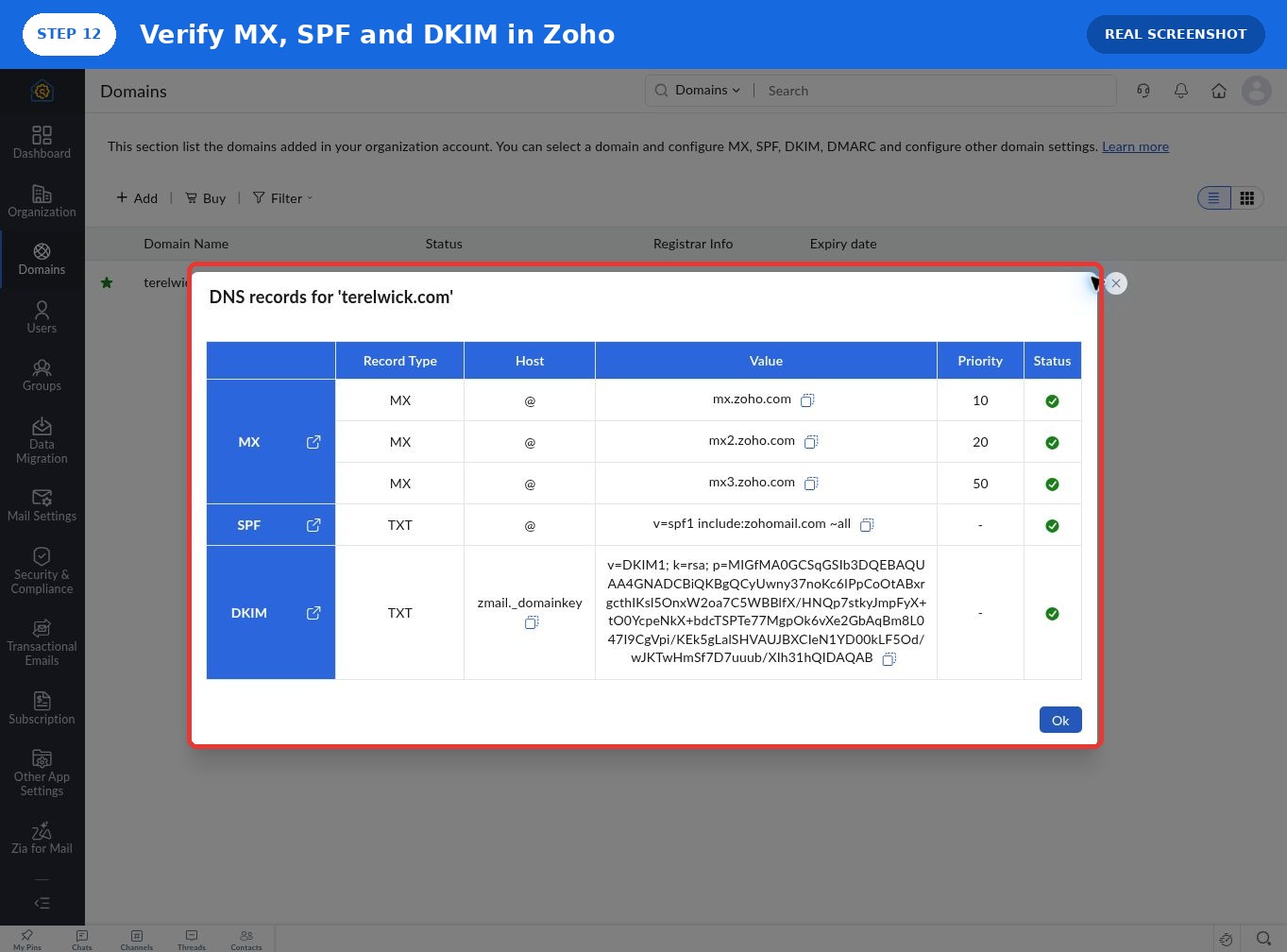Open Zia for Mail

[x=42, y=838]
